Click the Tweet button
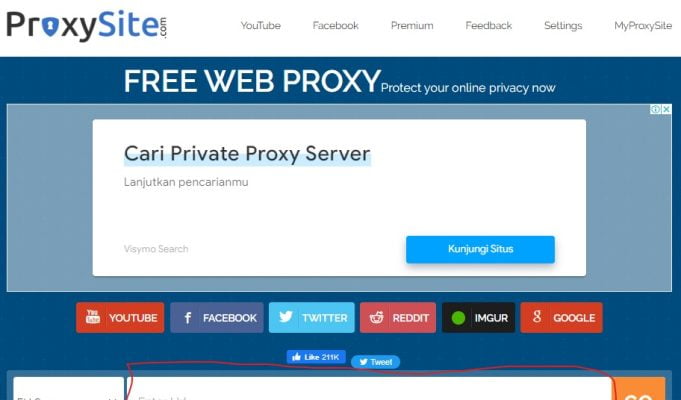The width and height of the screenshot is (681, 400). click(376, 362)
